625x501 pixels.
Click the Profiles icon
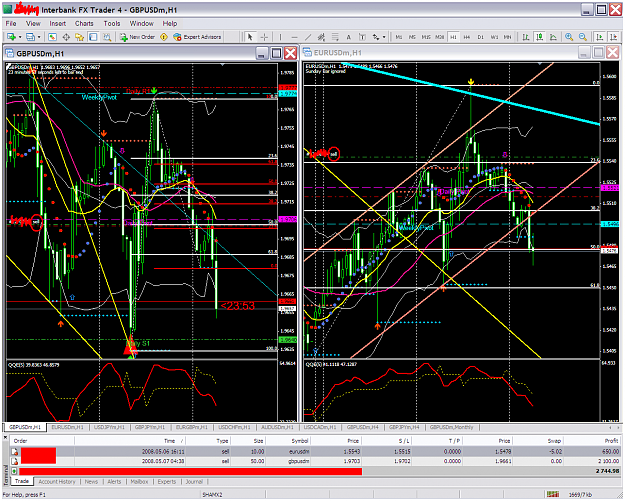tap(30, 37)
